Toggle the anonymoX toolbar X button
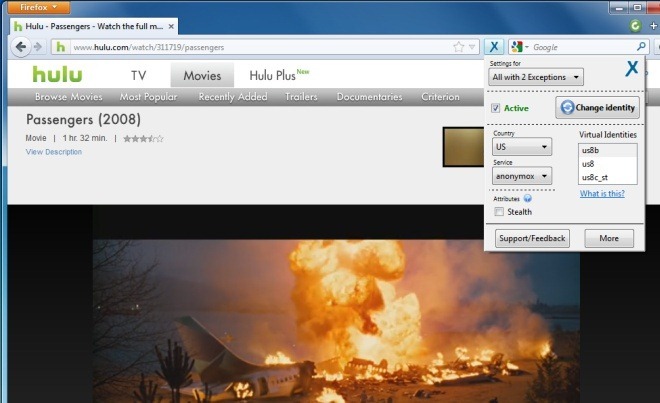 (x=494, y=47)
